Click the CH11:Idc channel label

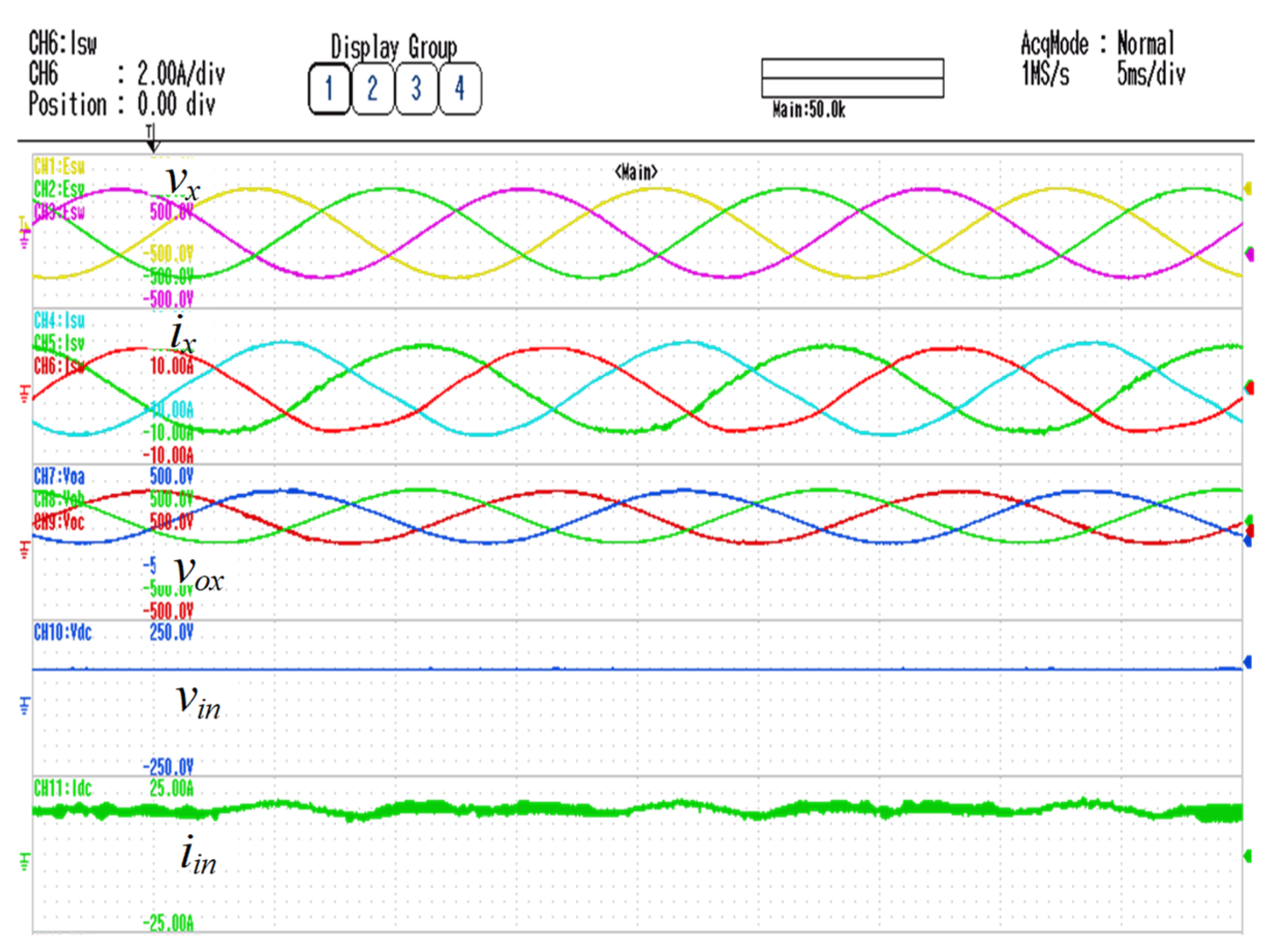click(x=63, y=788)
